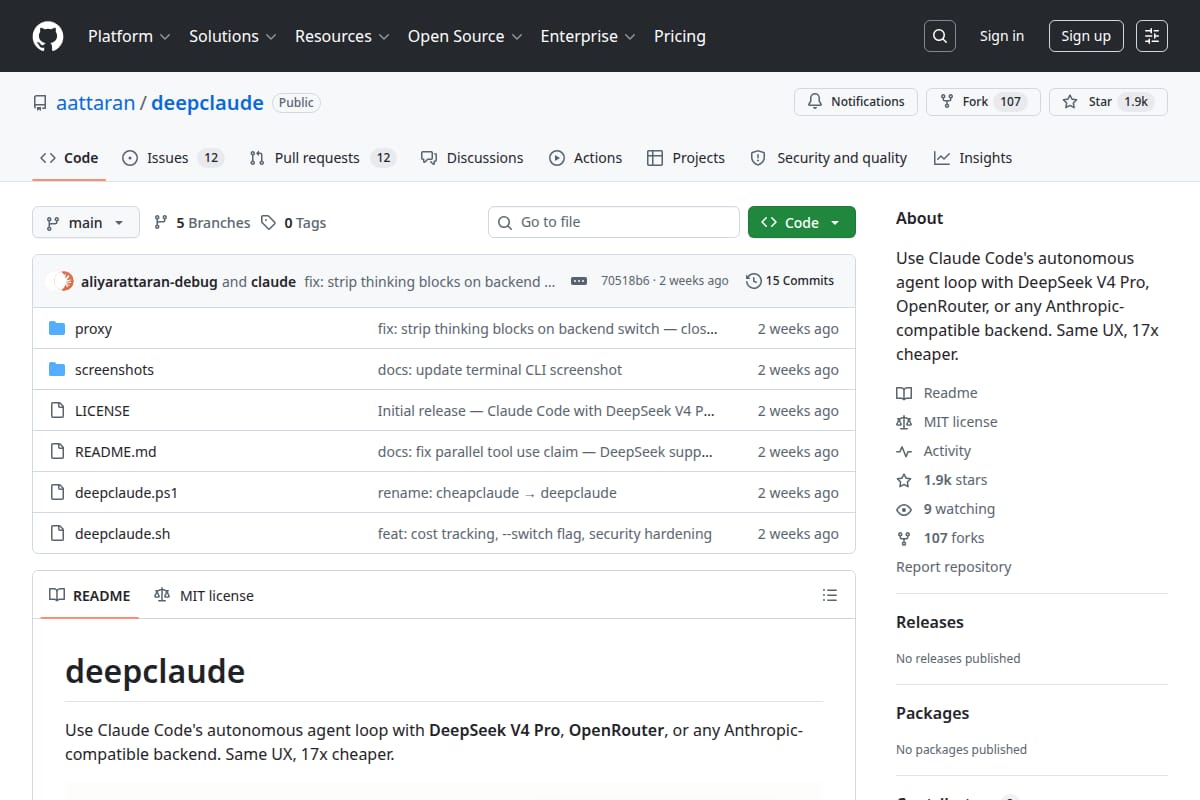This screenshot has height=800, width=1200.
Task: Switch to the MIT license tab
Action: (204, 595)
